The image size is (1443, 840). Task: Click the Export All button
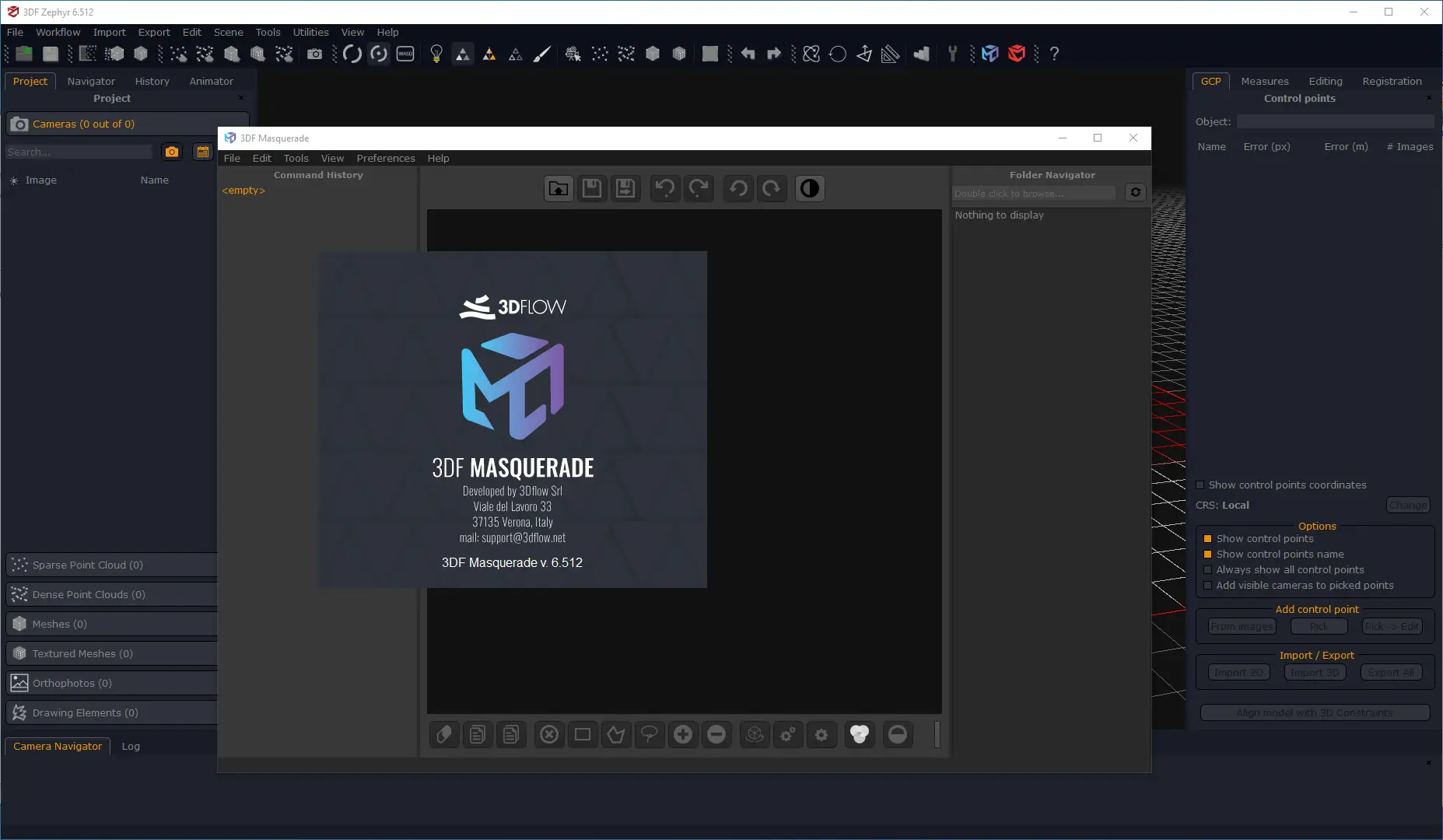(x=1391, y=672)
